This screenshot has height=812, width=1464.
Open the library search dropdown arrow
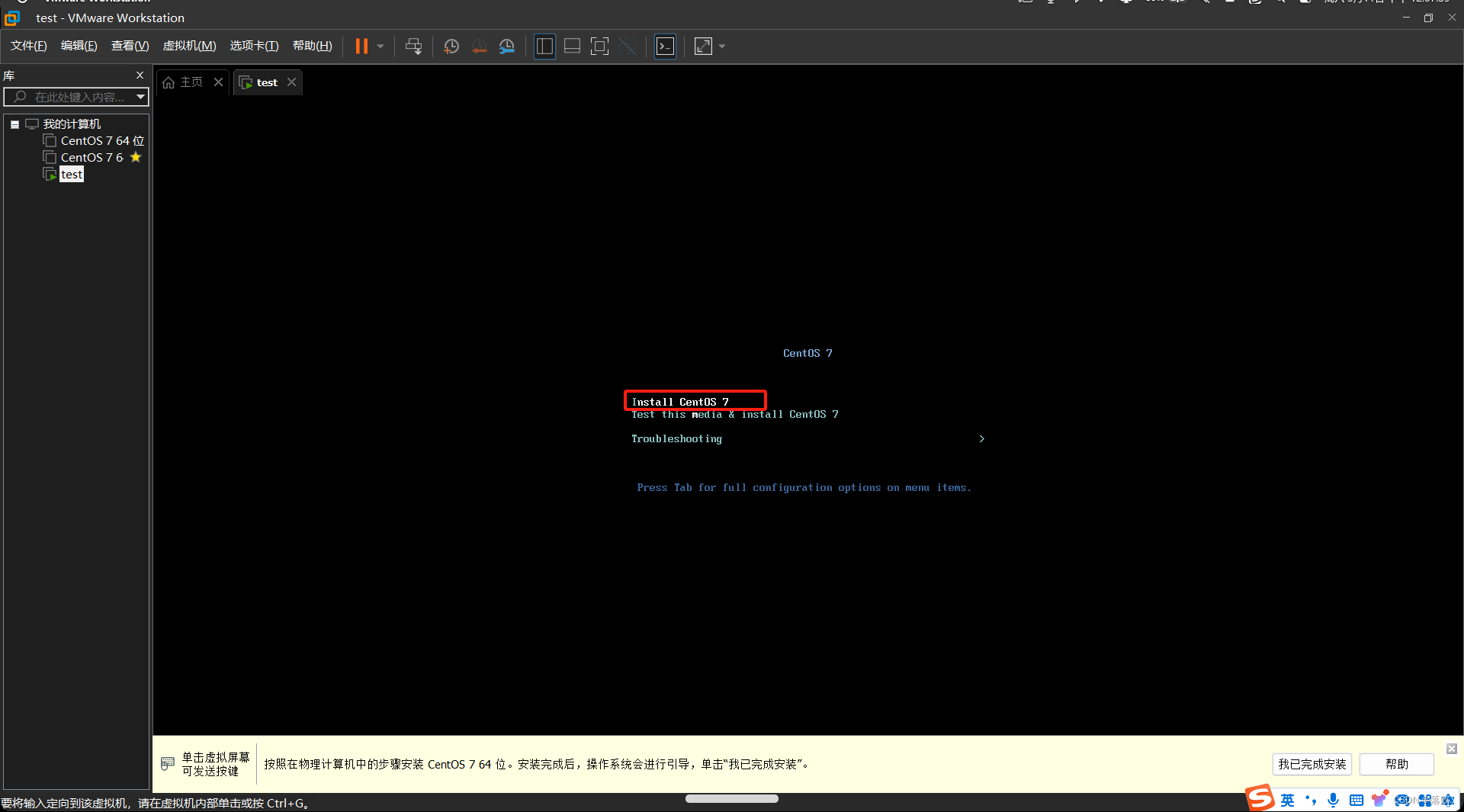point(140,97)
